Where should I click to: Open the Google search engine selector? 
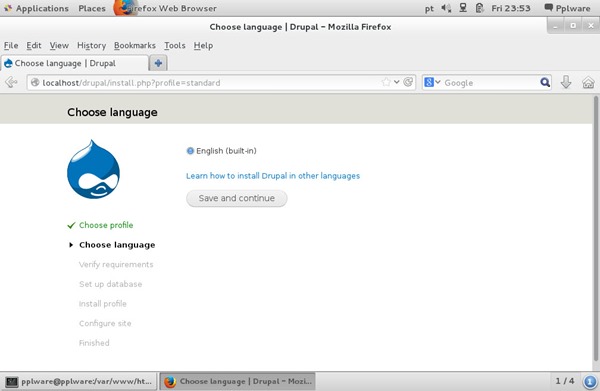tap(432, 82)
